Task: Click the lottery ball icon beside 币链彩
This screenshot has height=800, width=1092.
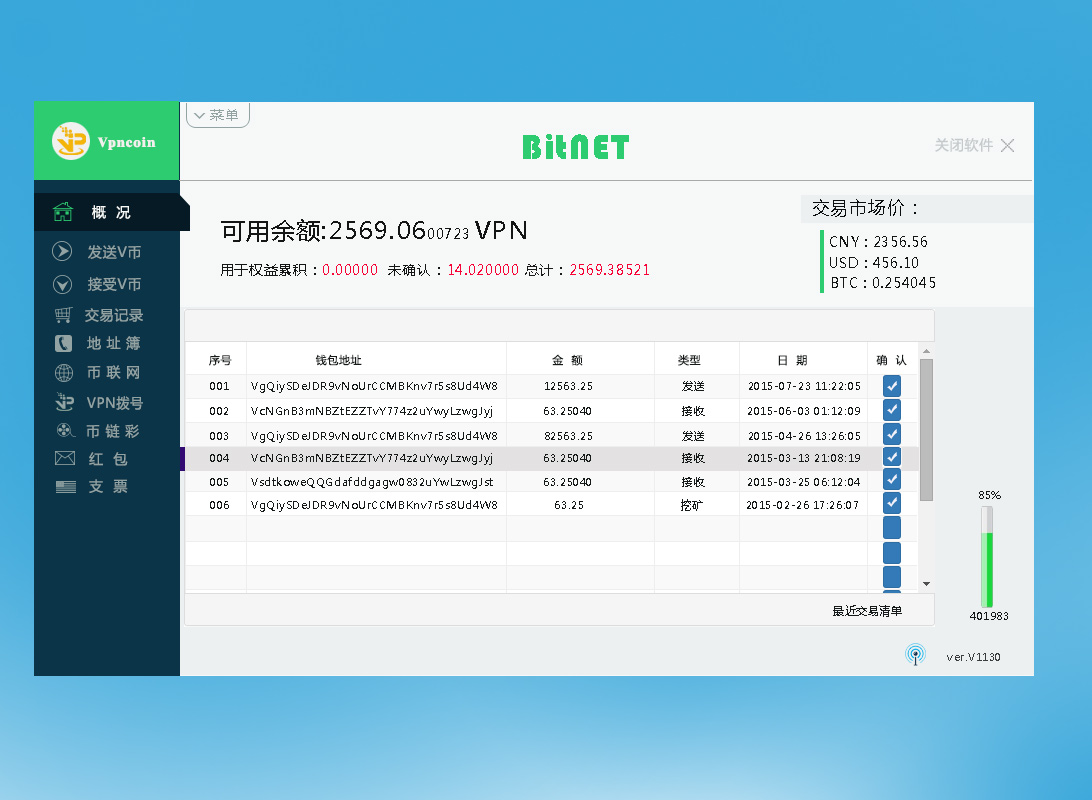Action: tap(65, 430)
